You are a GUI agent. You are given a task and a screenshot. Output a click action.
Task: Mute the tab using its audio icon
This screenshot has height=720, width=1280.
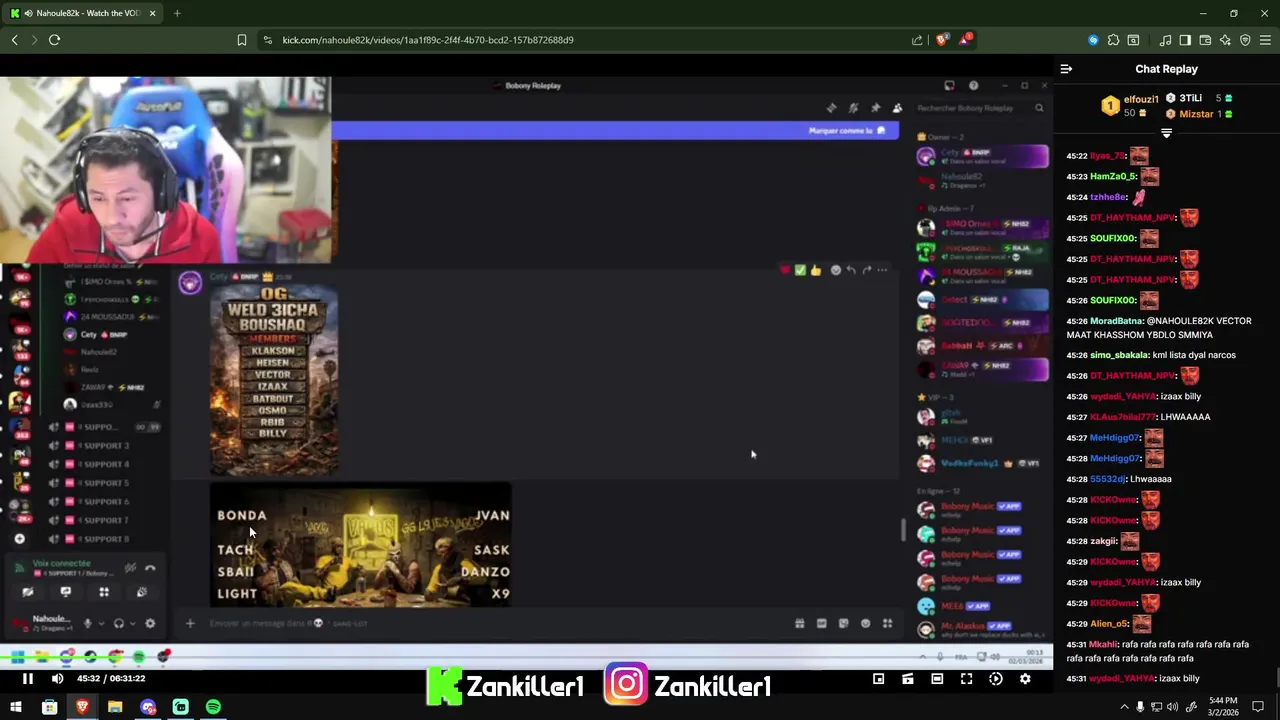point(28,13)
